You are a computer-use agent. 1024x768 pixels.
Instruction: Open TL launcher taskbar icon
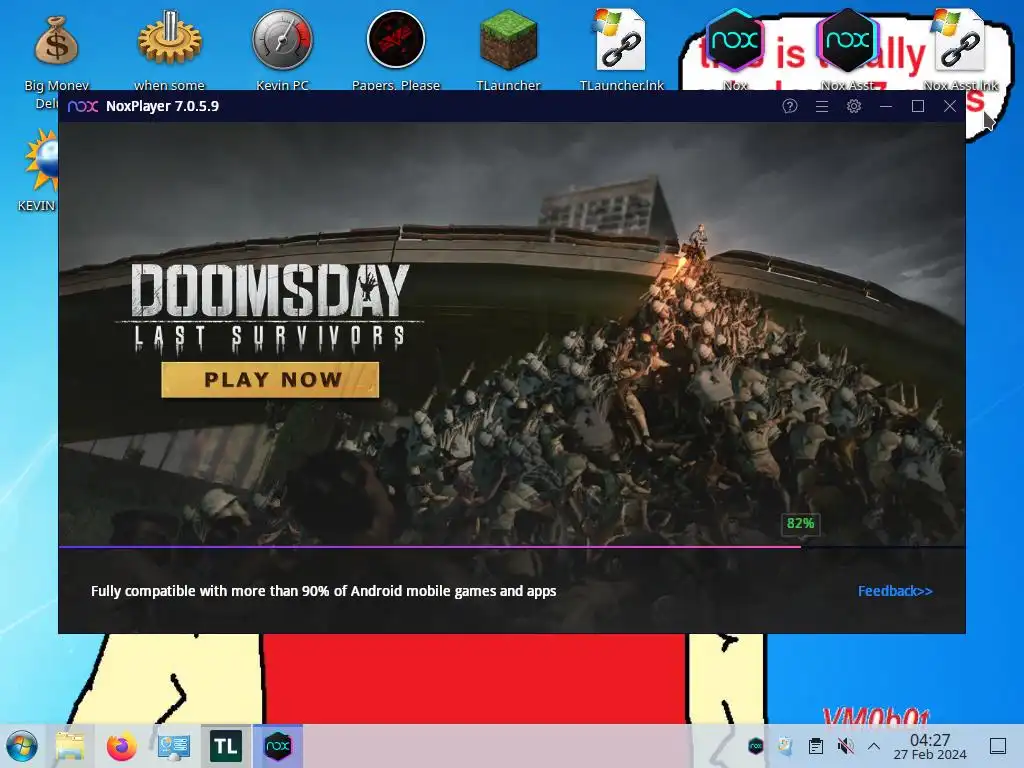(x=225, y=746)
